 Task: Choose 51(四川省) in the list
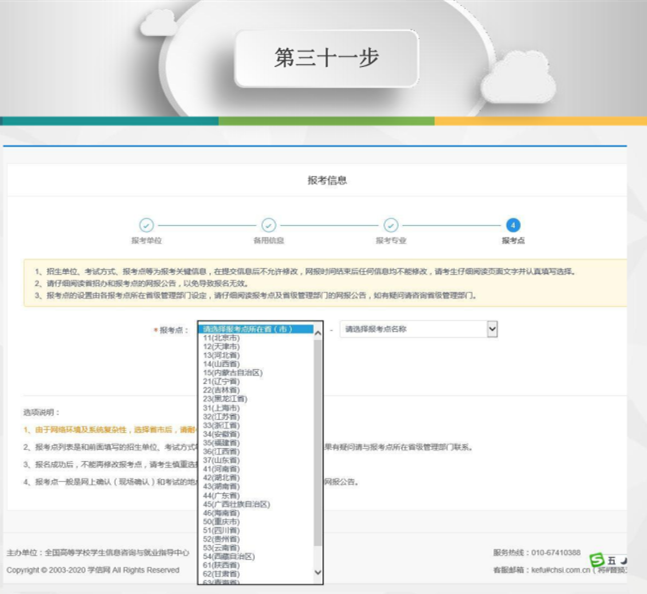tap(221, 530)
